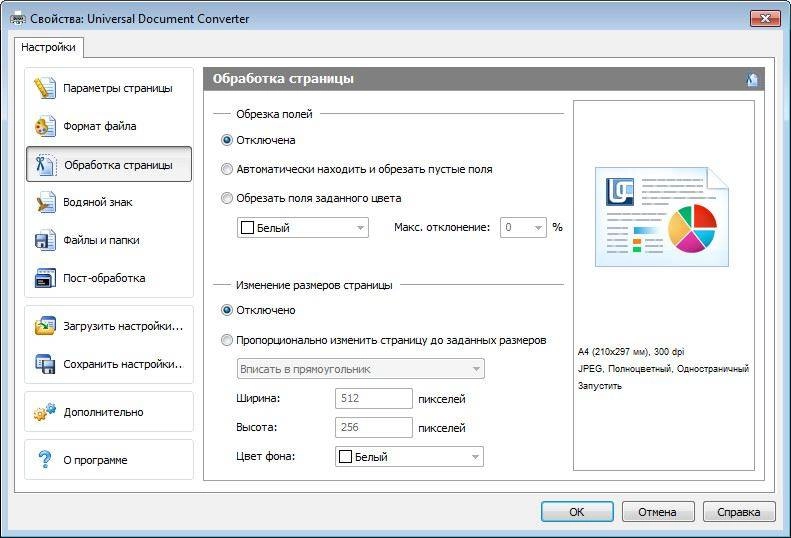791x538 pixels.
Task: Open the crop color Белый dropdown
Action: [x=303, y=228]
